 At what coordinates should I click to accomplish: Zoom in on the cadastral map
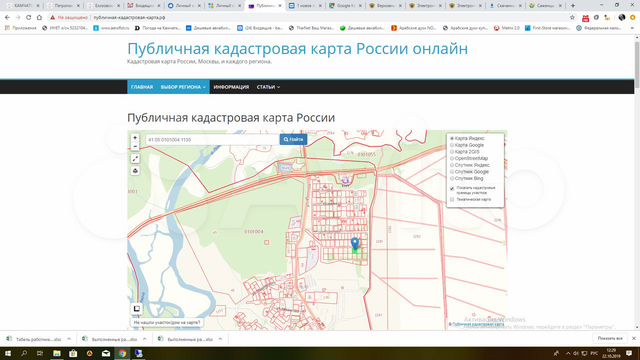(x=135, y=138)
